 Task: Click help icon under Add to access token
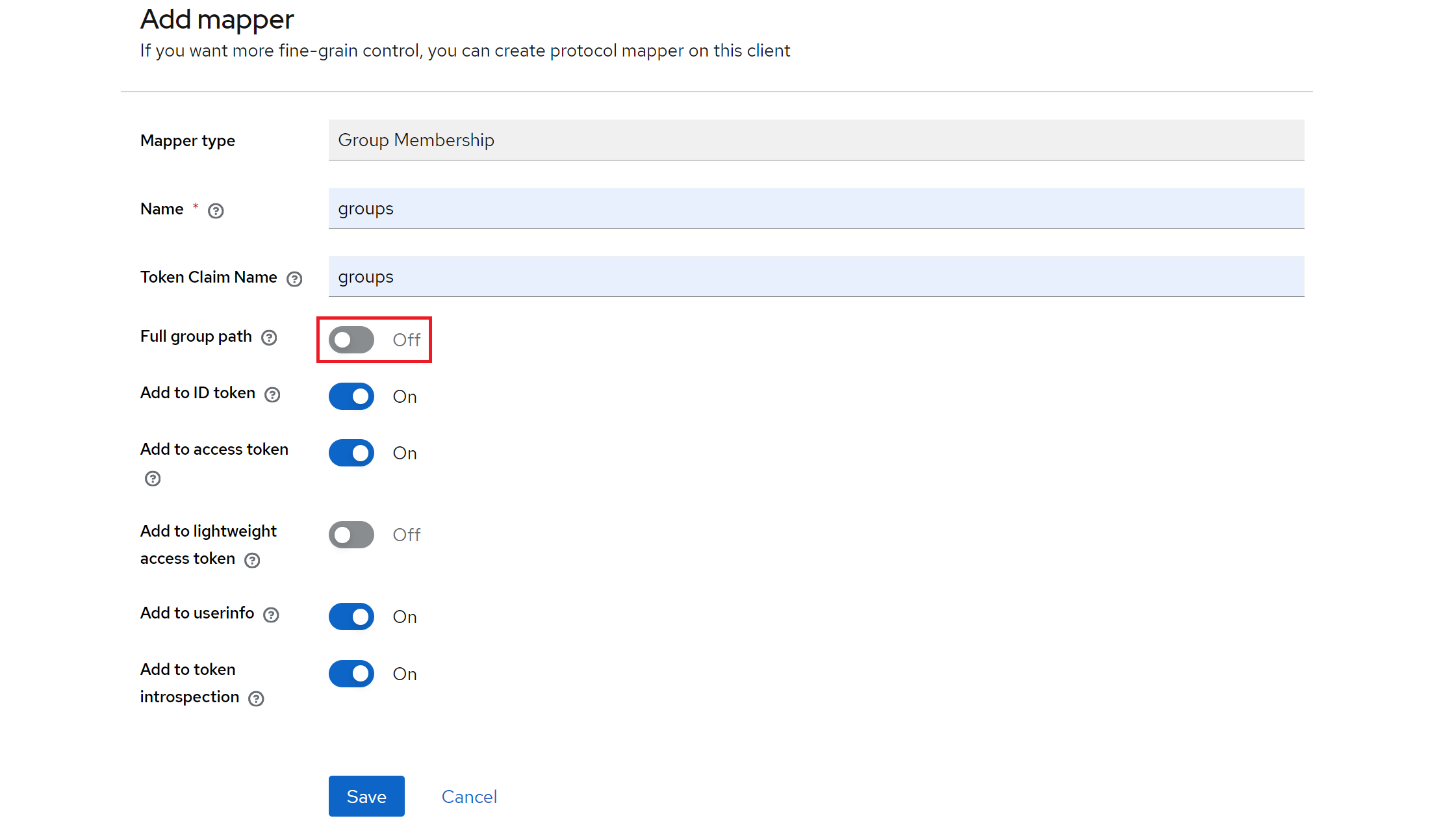coord(153,479)
